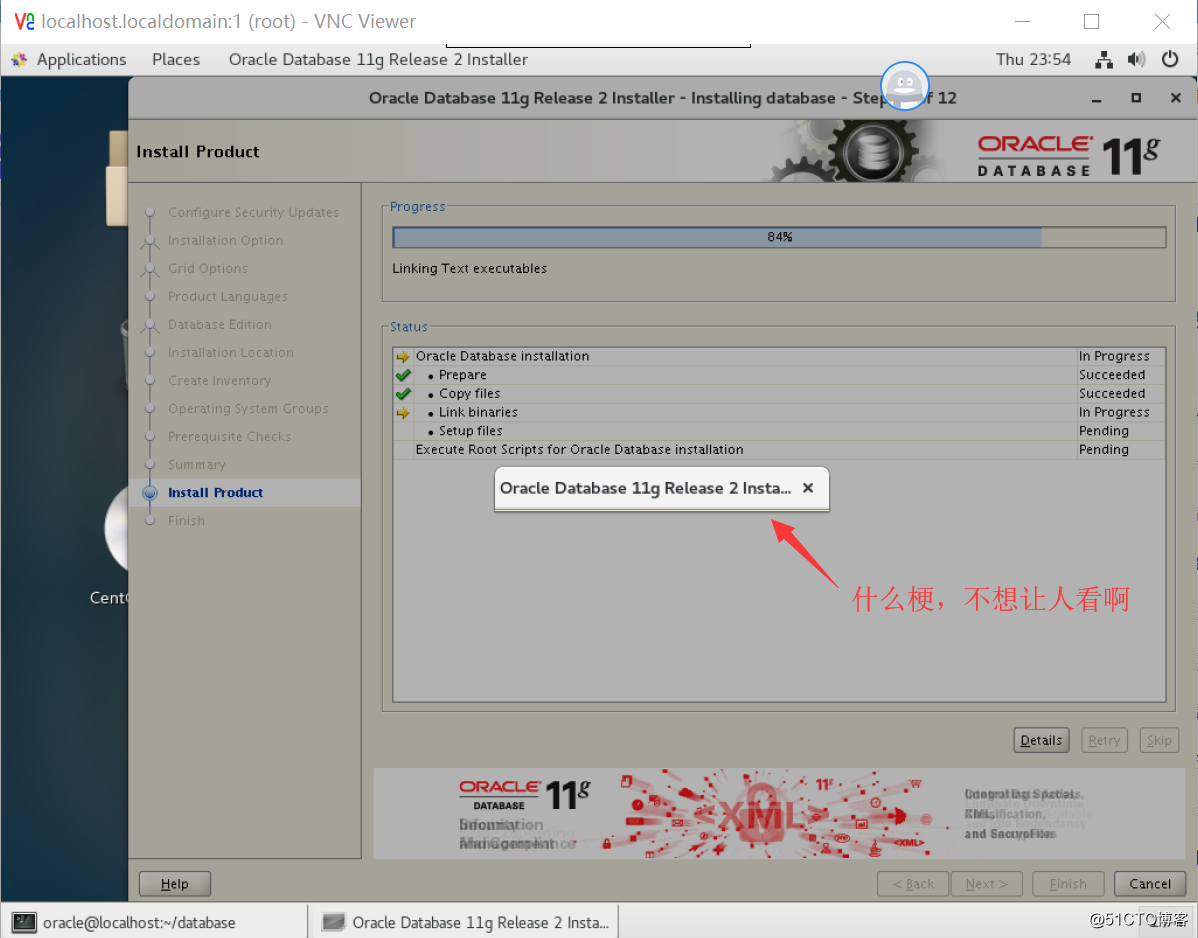Click the Skip button
This screenshot has width=1198, height=938.
pyautogui.click(x=1159, y=740)
